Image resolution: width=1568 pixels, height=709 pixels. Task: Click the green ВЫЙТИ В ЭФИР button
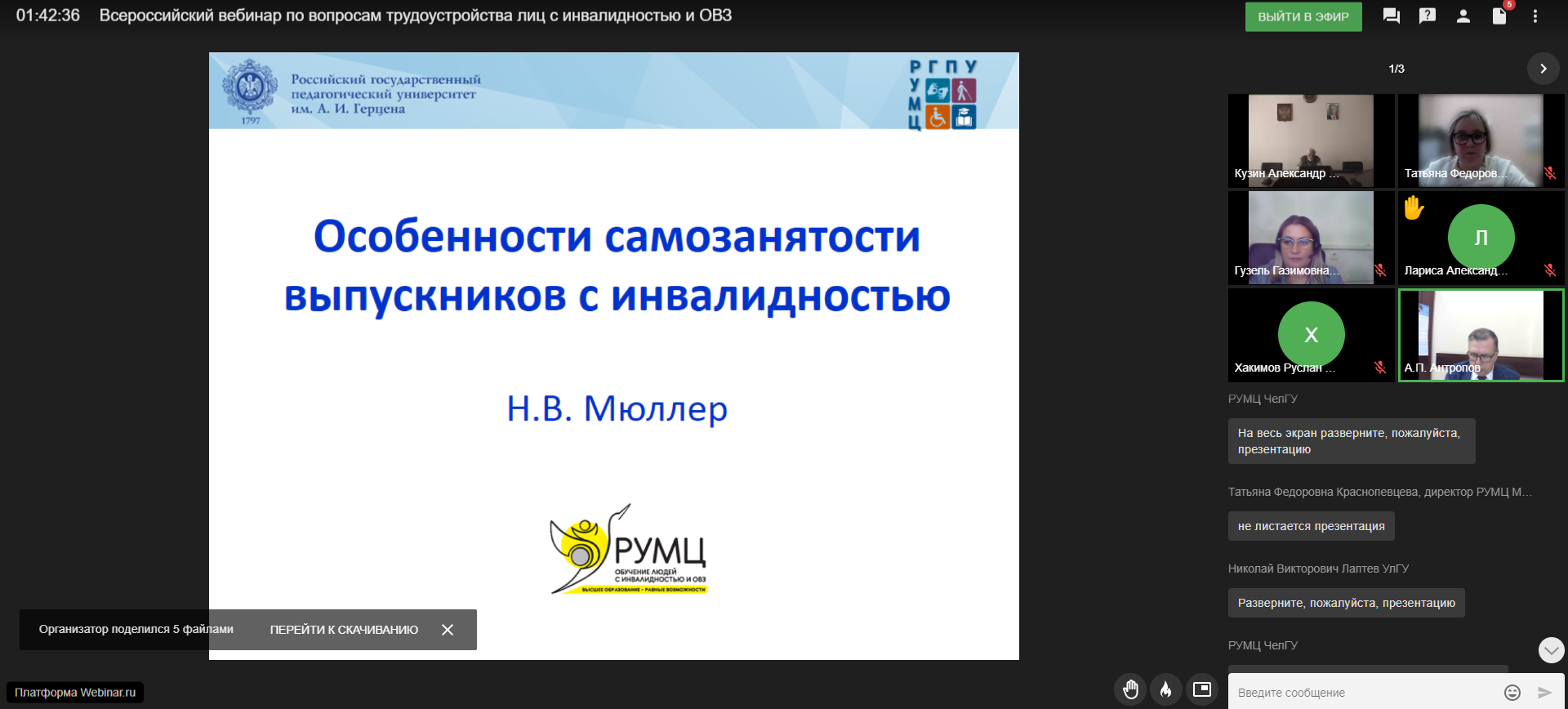1303,17
